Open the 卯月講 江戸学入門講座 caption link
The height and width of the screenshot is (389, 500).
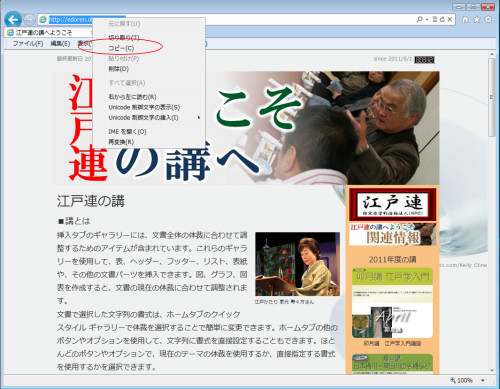pyautogui.click(x=392, y=343)
